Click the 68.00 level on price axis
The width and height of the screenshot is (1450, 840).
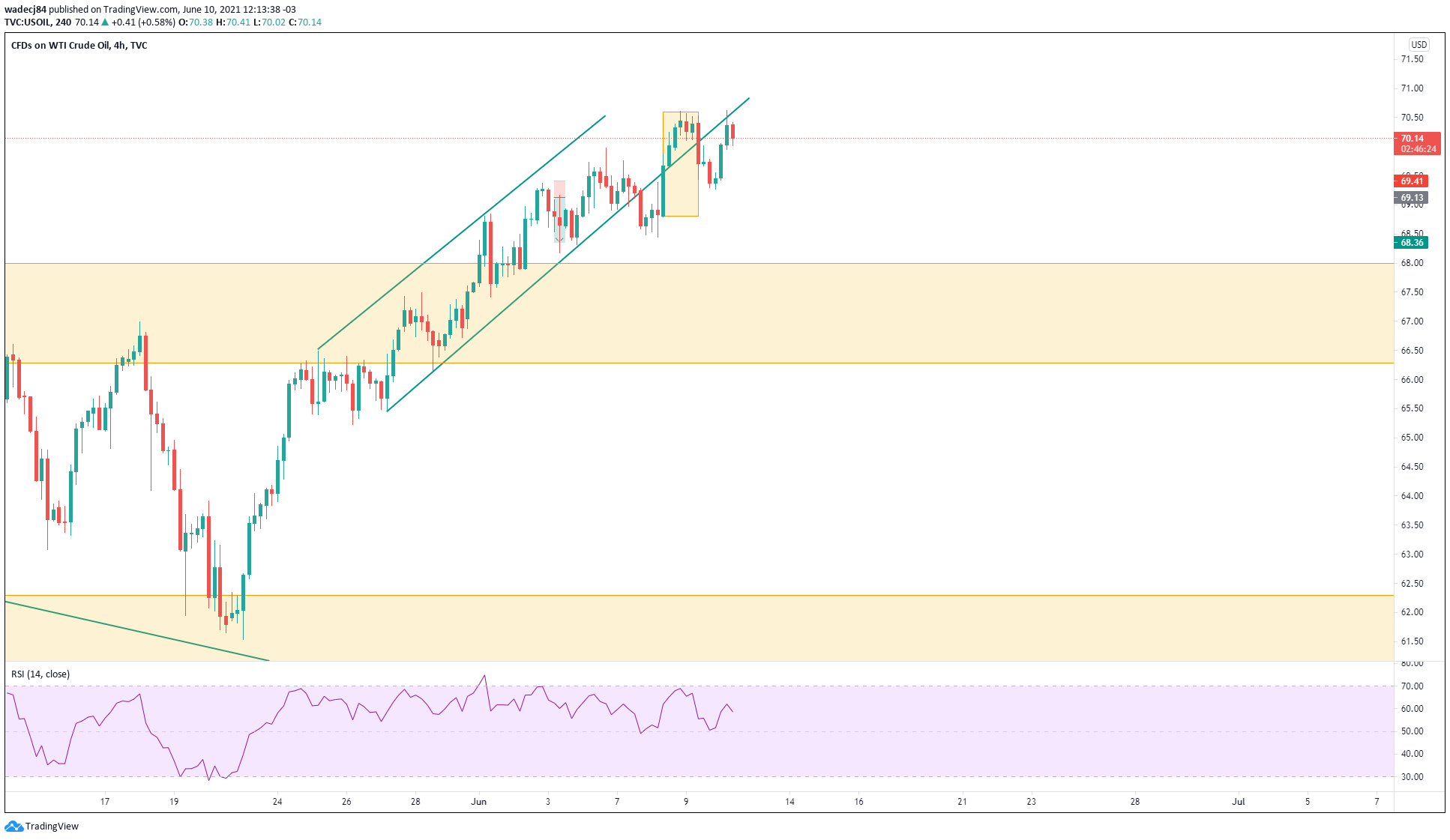tap(1412, 263)
